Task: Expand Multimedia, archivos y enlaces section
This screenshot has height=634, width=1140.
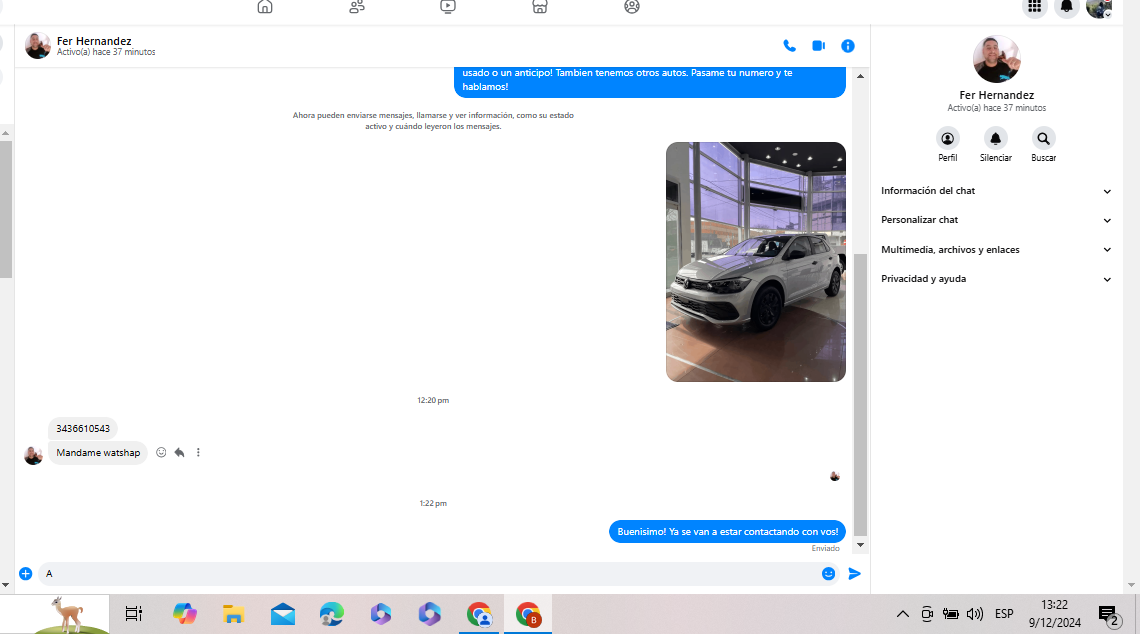Action: pos(996,250)
